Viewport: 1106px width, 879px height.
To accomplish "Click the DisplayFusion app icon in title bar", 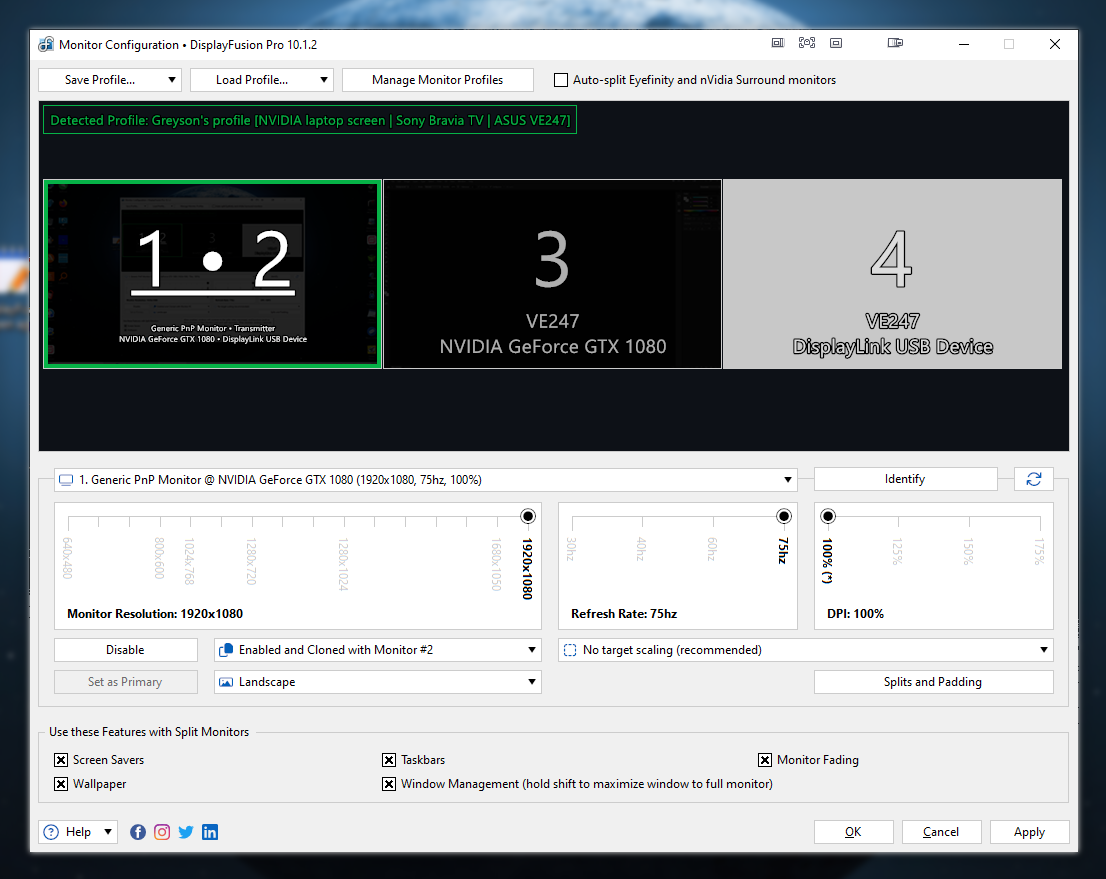I will [x=46, y=44].
